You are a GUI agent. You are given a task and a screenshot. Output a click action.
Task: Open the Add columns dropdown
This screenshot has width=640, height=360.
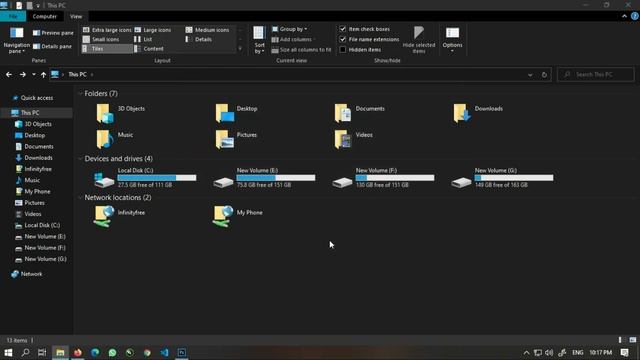pyautogui.click(x=294, y=39)
